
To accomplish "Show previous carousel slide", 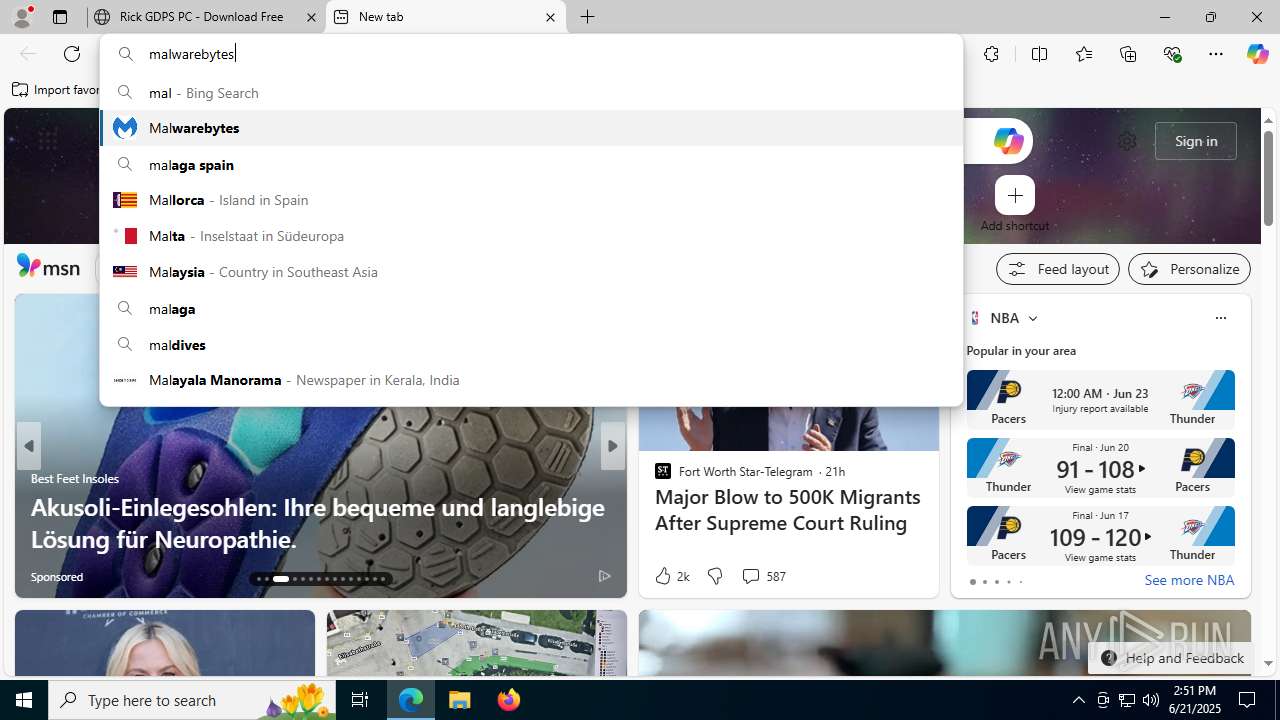I will [28, 446].
